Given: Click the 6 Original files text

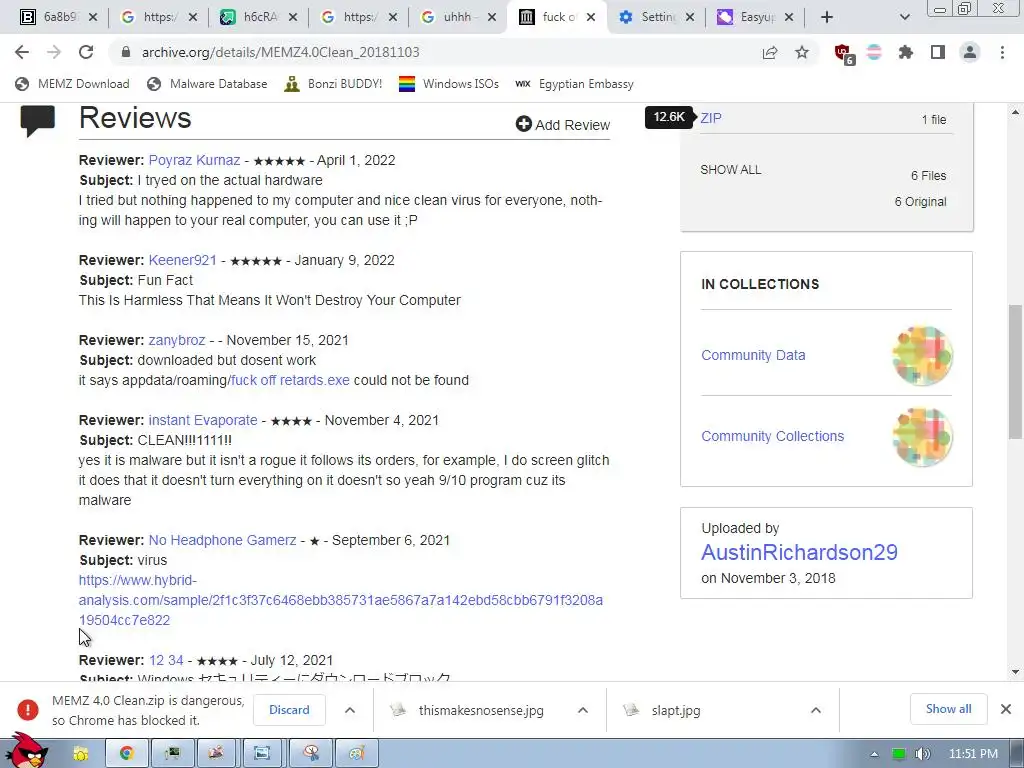Looking at the screenshot, I should 920,202.
